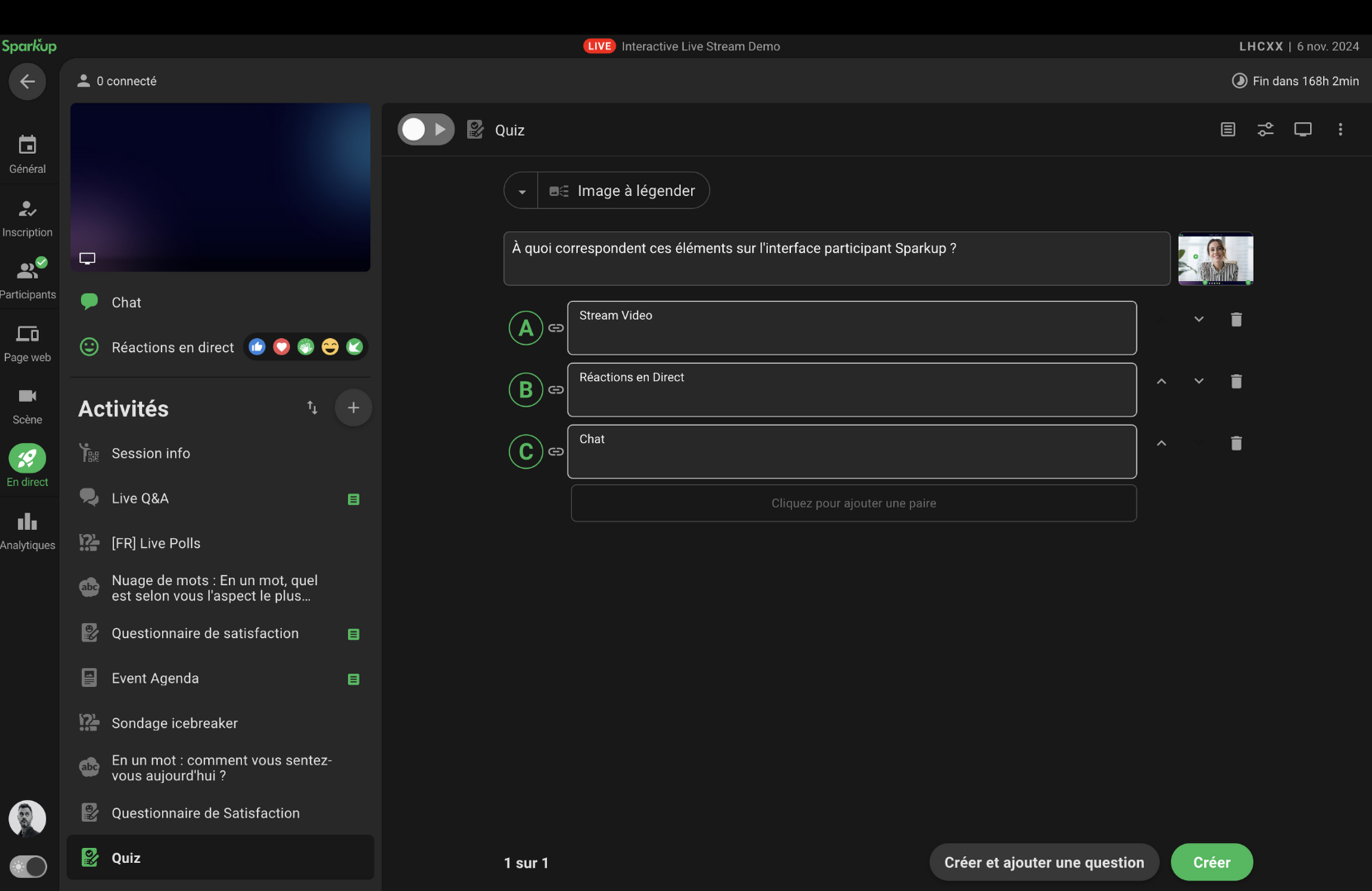Open the Event Agenda activity
The height and width of the screenshot is (891, 1372).
point(155,679)
